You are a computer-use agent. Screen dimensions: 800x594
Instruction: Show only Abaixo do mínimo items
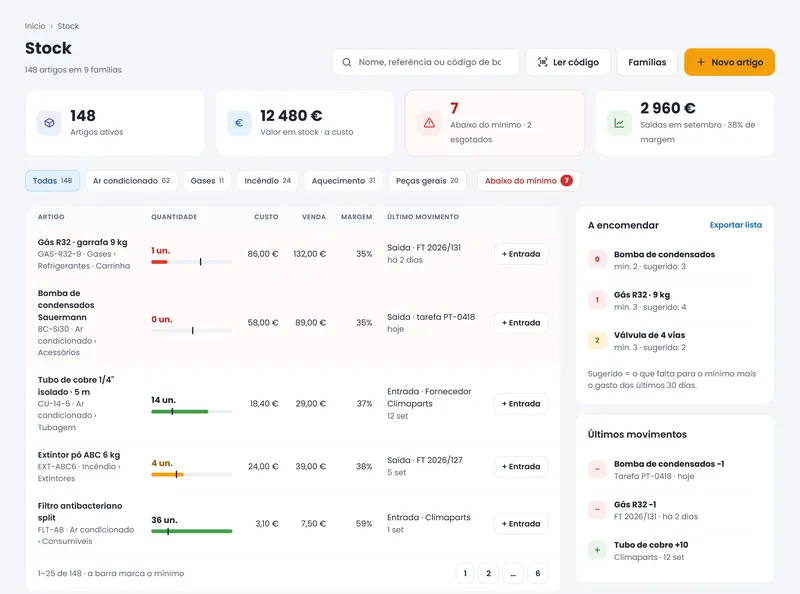(x=529, y=181)
